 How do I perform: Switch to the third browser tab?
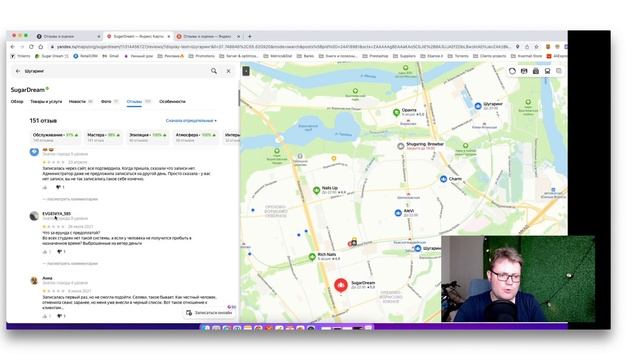click(208, 36)
